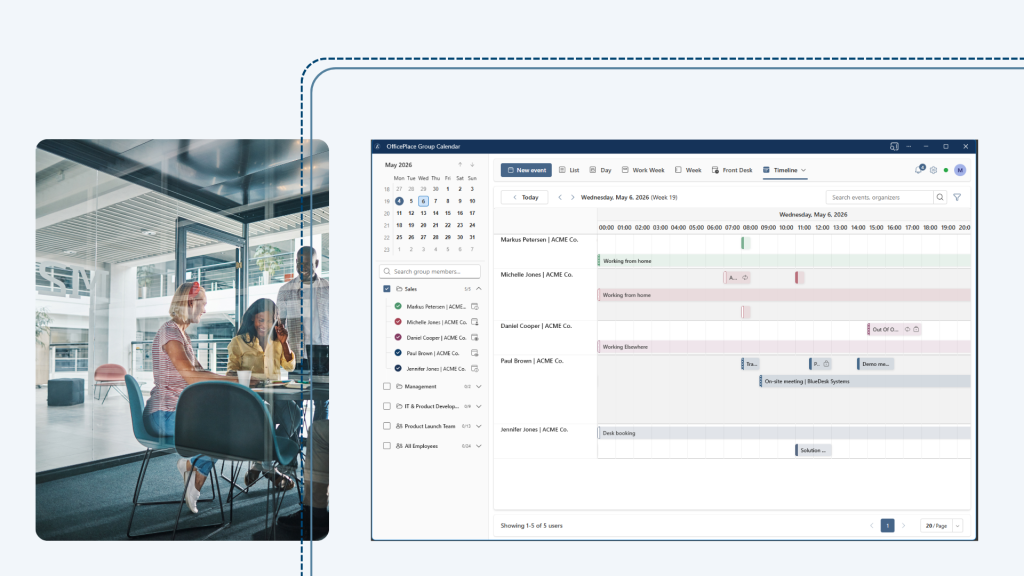Open Daniel Cooper's calendar icon in sidebar
Screen dimensions: 1024x576
coord(475,338)
